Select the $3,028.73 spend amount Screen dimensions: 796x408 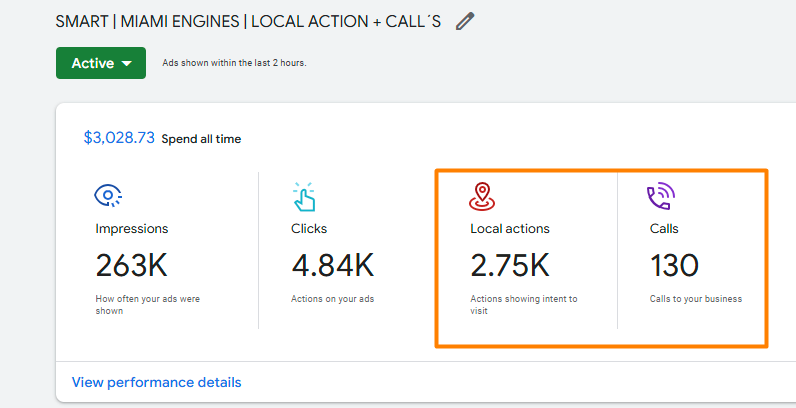[119, 138]
